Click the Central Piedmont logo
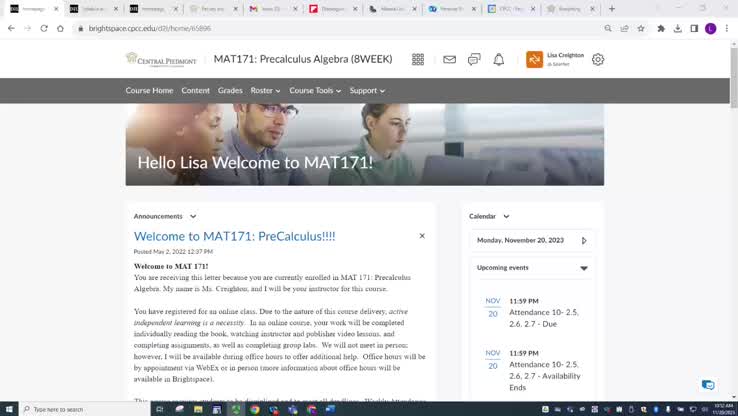Image resolution: width=738 pixels, height=416 pixels. 160,60
